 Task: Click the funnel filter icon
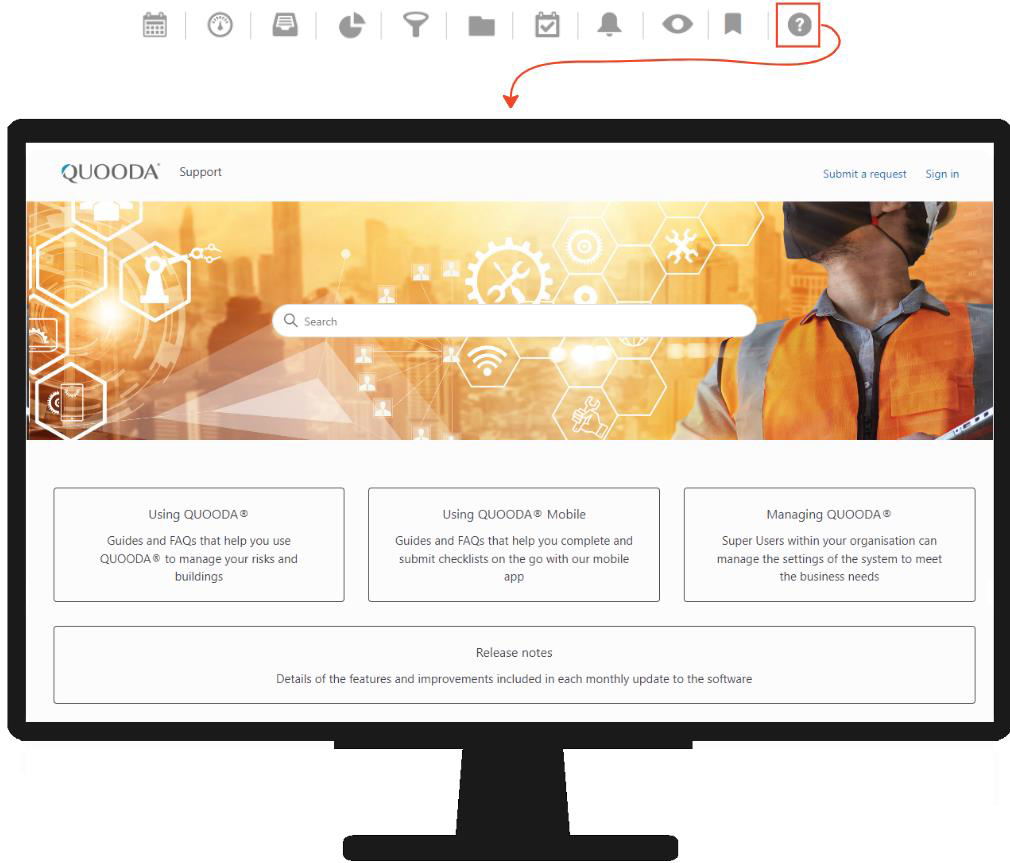click(415, 25)
